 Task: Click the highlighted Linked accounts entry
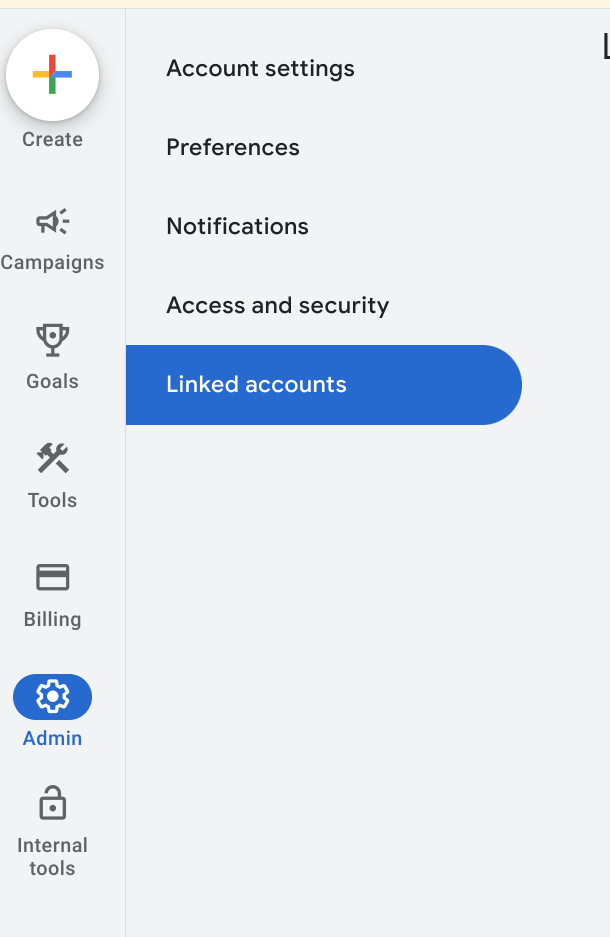(256, 384)
